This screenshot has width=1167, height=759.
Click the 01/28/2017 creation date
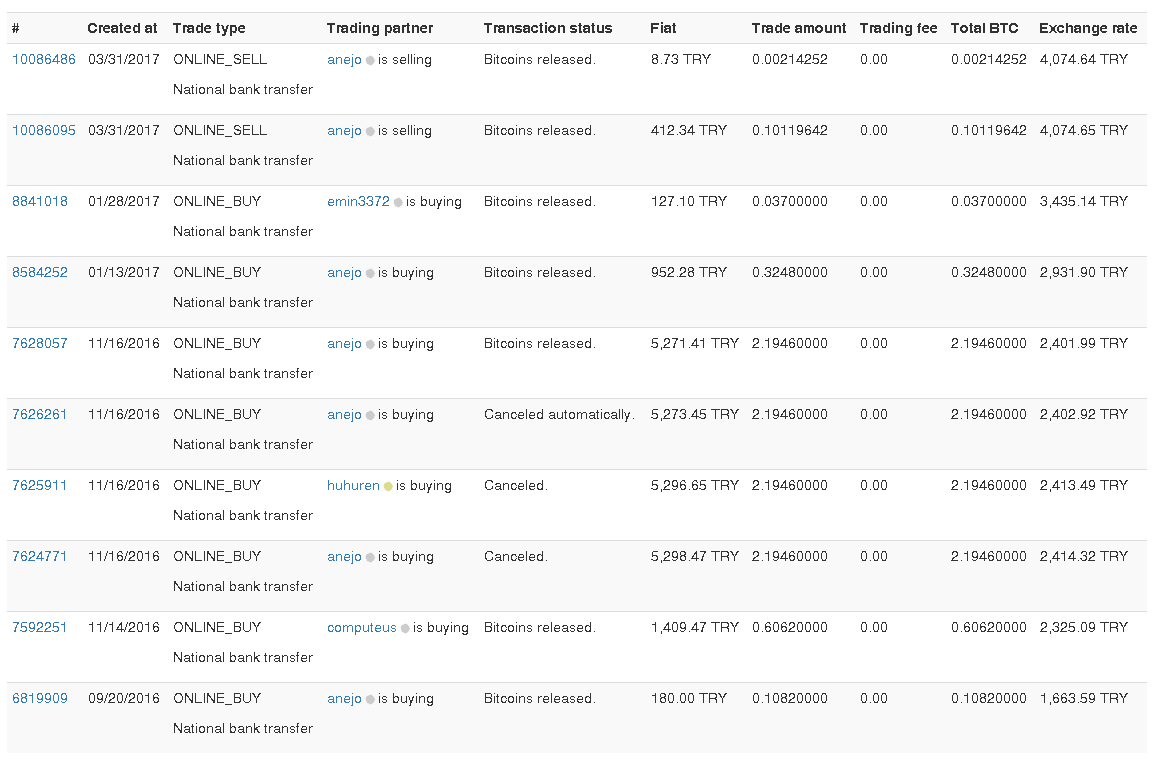coord(124,201)
